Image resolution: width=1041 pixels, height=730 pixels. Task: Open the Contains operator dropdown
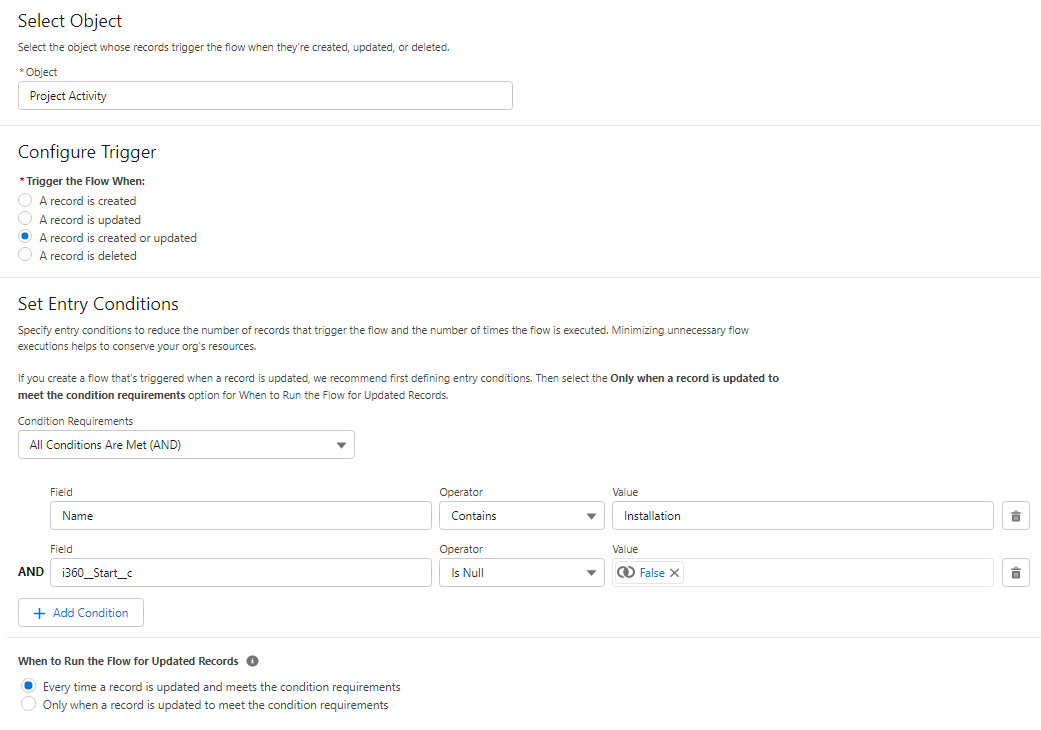pyautogui.click(x=520, y=516)
